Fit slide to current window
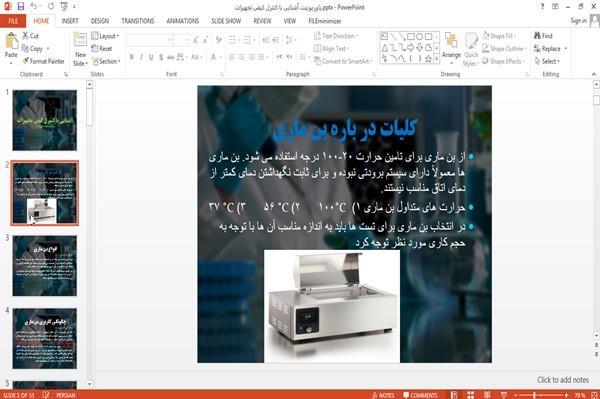Screen dimensions: 600x399 click(x=594, y=395)
